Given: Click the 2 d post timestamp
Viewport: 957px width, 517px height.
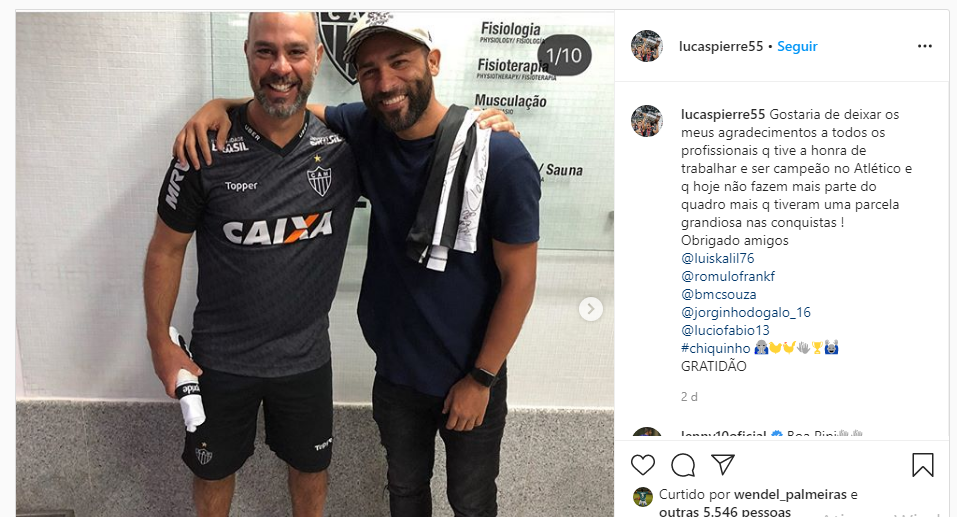Looking at the screenshot, I should [689, 397].
